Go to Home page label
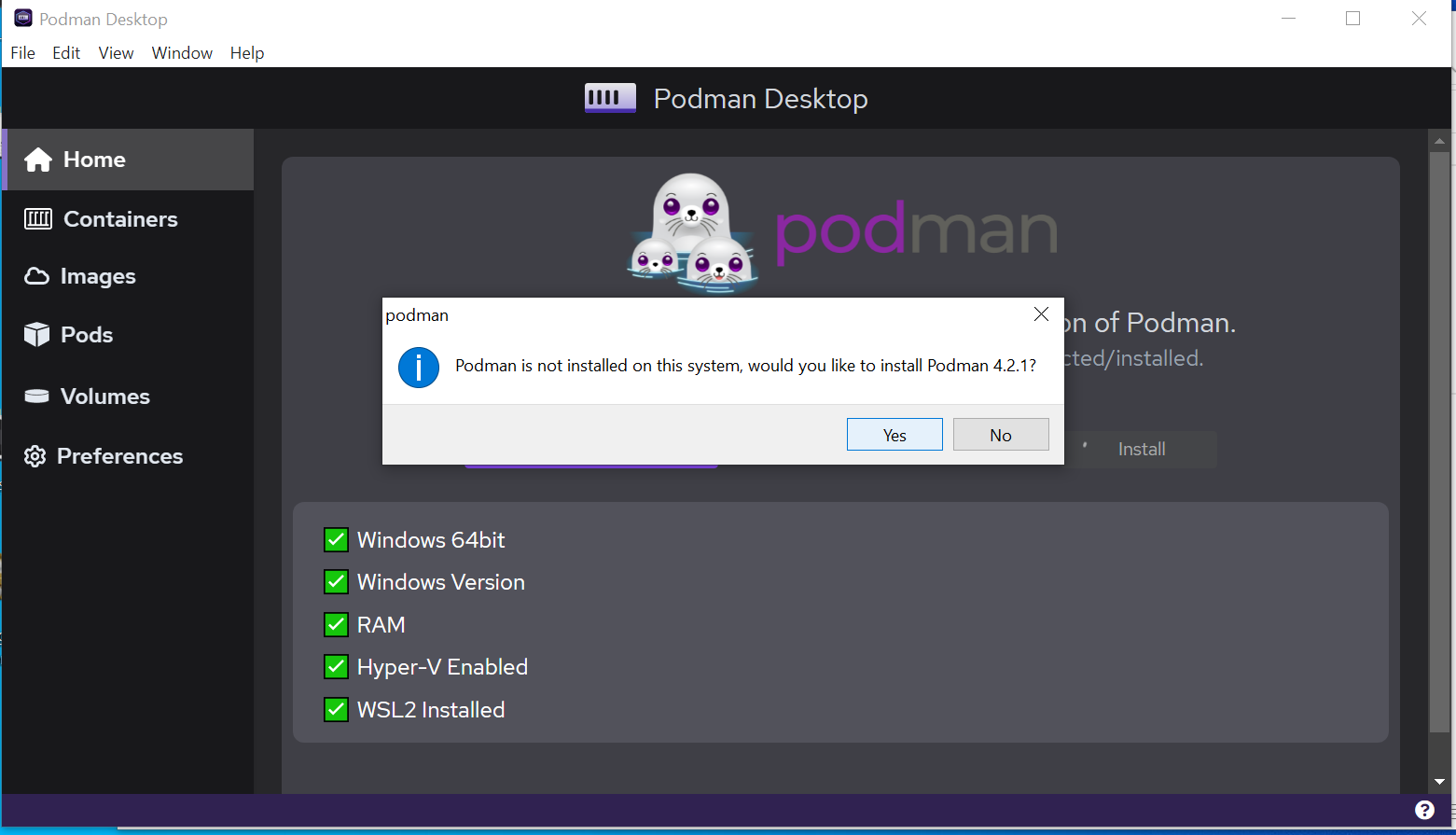 coord(94,160)
